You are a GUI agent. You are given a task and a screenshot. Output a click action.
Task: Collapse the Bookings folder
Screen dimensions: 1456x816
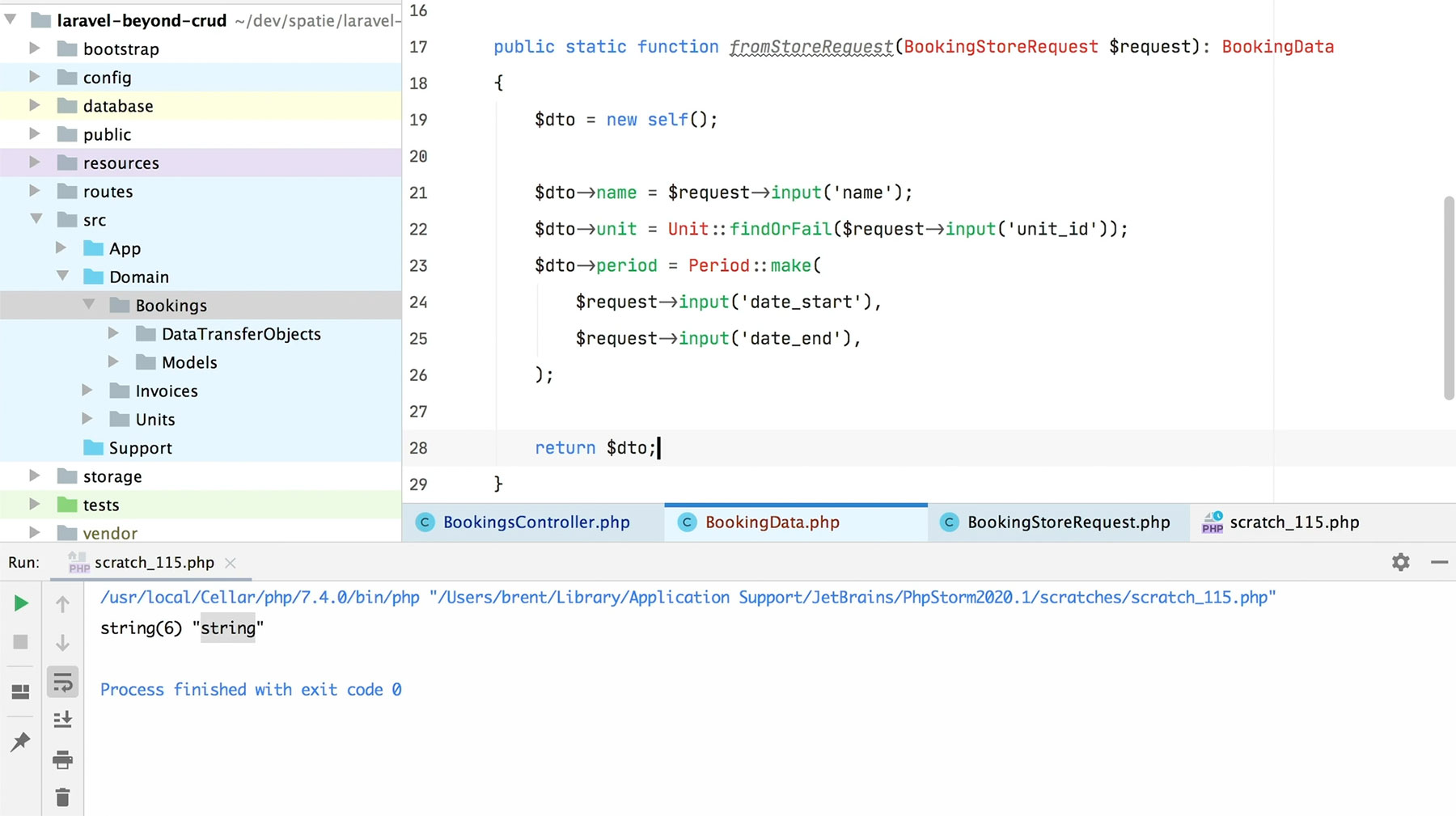(x=88, y=305)
